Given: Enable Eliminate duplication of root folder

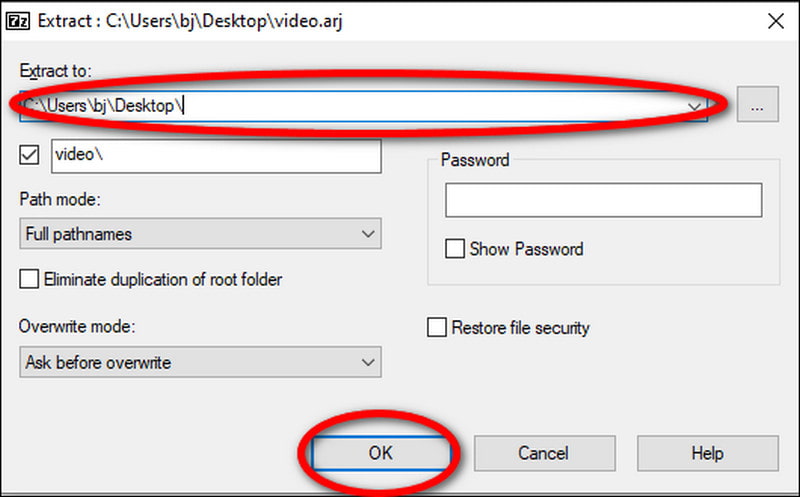Looking at the screenshot, I should click(30, 280).
